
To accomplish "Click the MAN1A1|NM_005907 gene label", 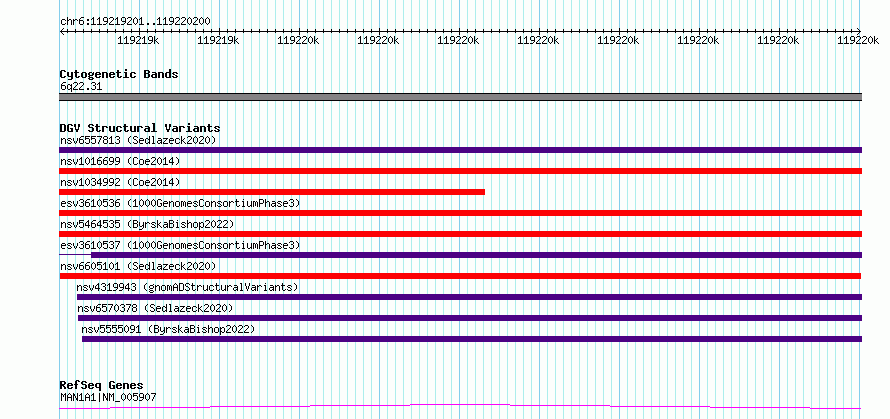I will point(108,397).
